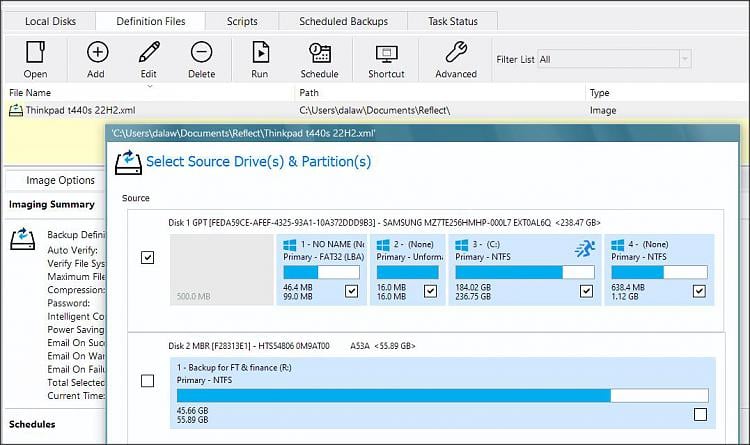Click the Edit pencil icon

click(148, 53)
